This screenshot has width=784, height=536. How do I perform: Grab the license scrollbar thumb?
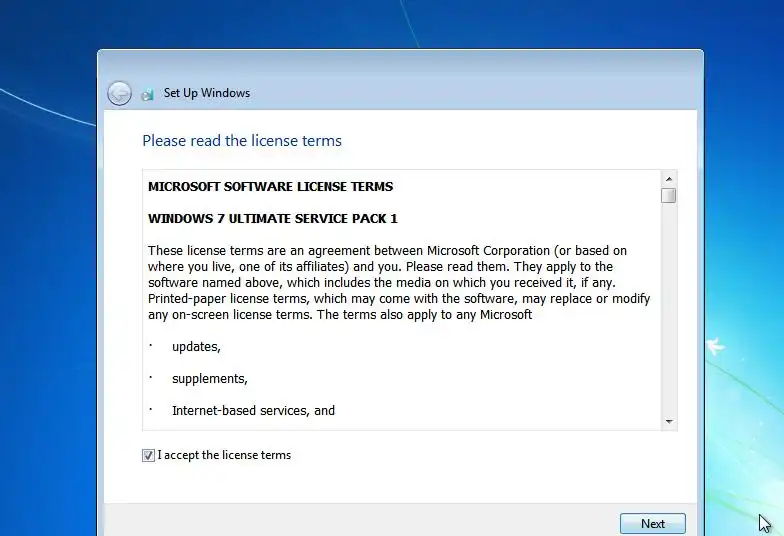668,196
